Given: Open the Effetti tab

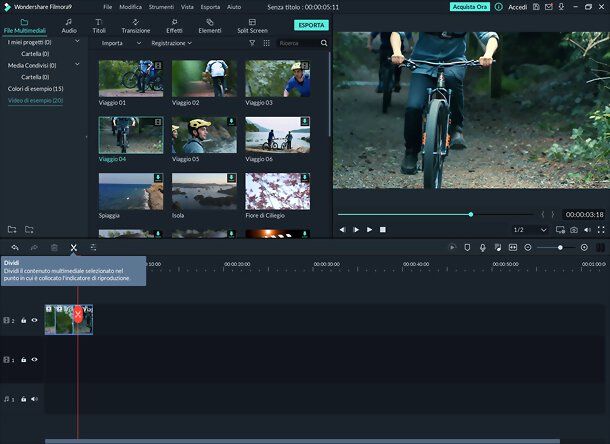Looking at the screenshot, I should click(174, 26).
